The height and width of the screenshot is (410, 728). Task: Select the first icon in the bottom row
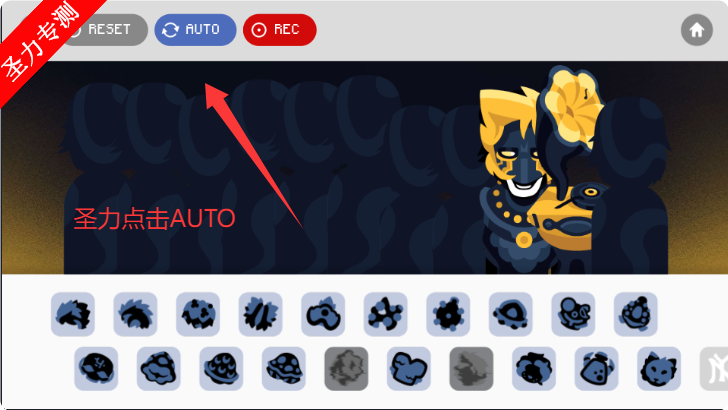96,369
